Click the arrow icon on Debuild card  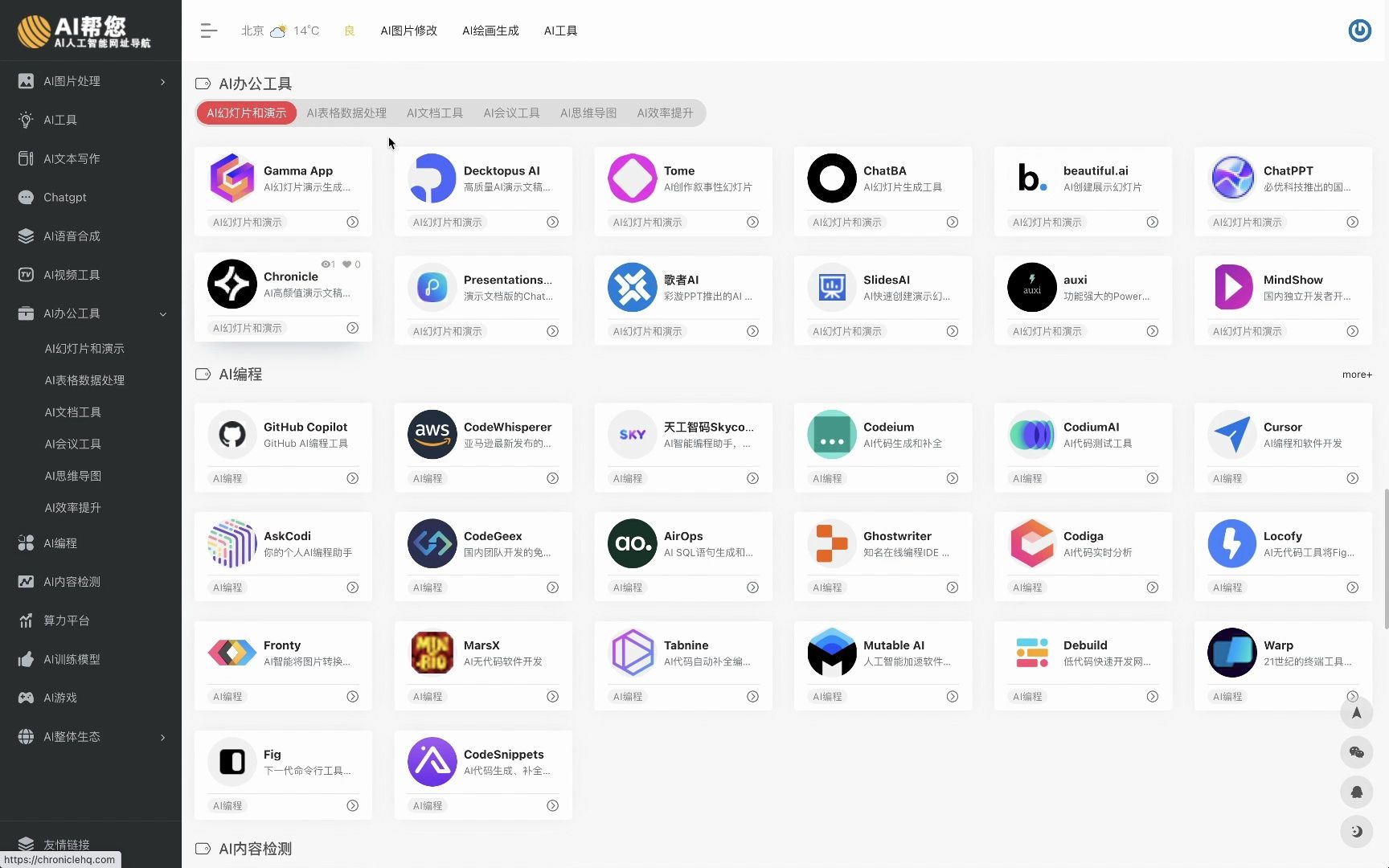1152,697
